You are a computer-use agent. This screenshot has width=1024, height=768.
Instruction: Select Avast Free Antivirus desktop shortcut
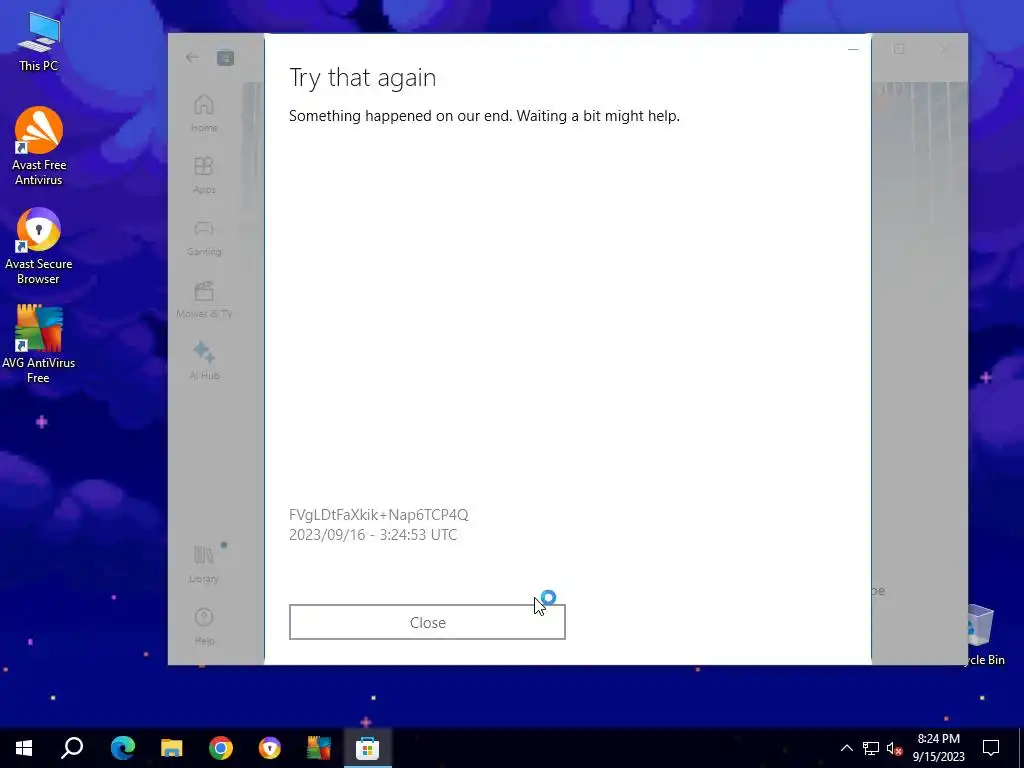[x=39, y=146]
